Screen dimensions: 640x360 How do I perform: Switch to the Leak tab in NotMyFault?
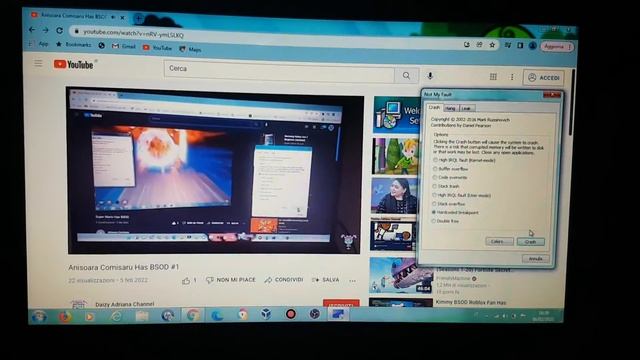pos(467,109)
